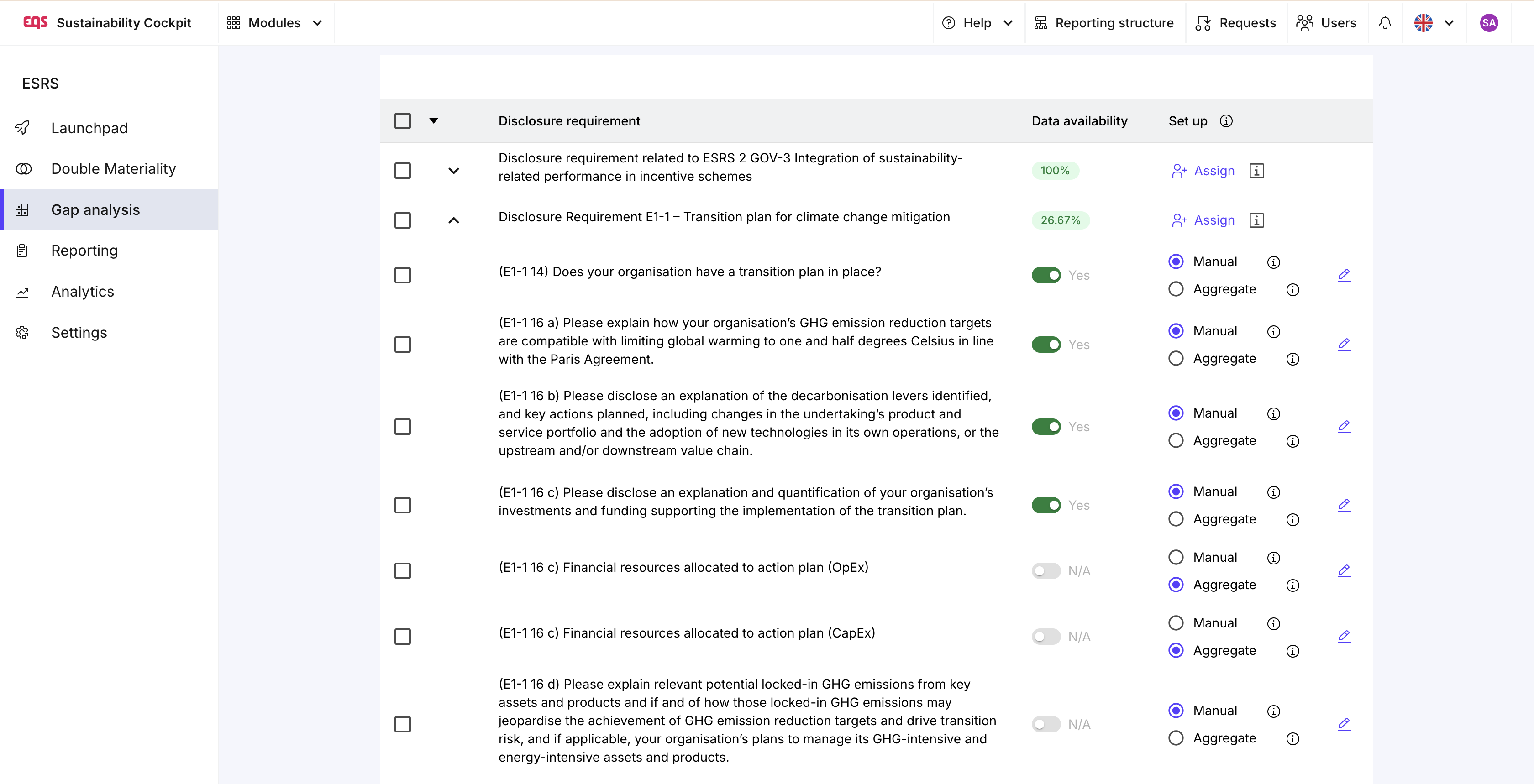1534x784 pixels.
Task: Click info icon beside Aggregate in CapEx row
Action: 1292,651
